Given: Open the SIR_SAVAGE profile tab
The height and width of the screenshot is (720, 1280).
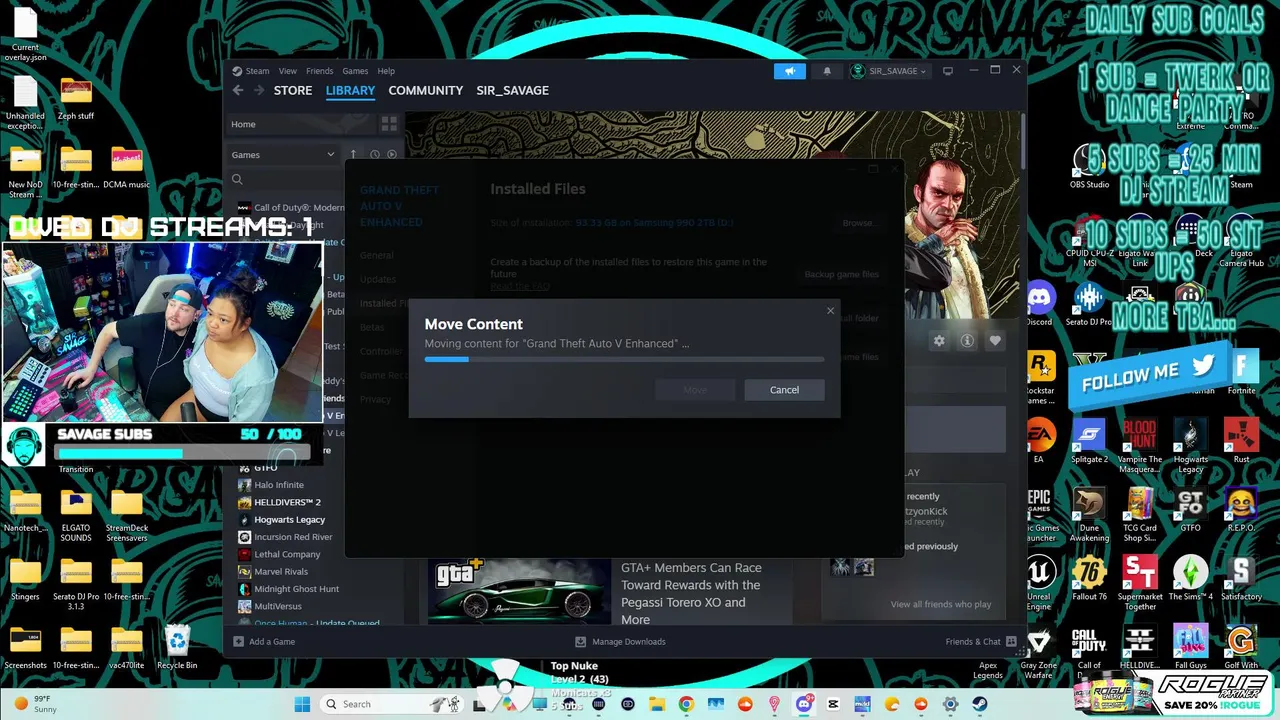Looking at the screenshot, I should pos(512,90).
